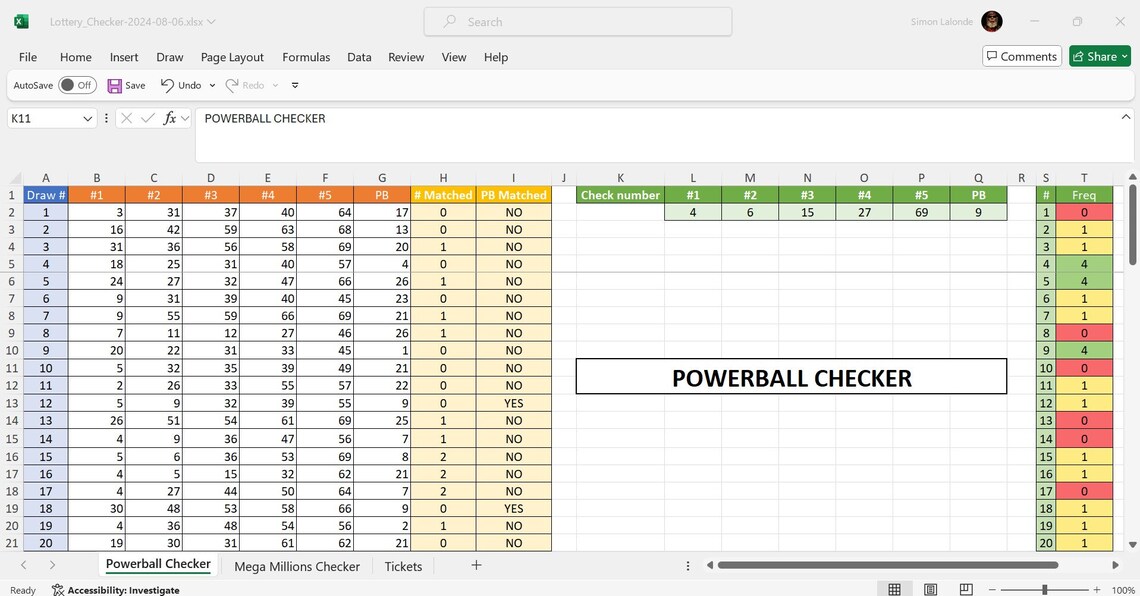Open the Name Box dropdown
Screen dimensions: 1140x596
[x=86, y=118]
